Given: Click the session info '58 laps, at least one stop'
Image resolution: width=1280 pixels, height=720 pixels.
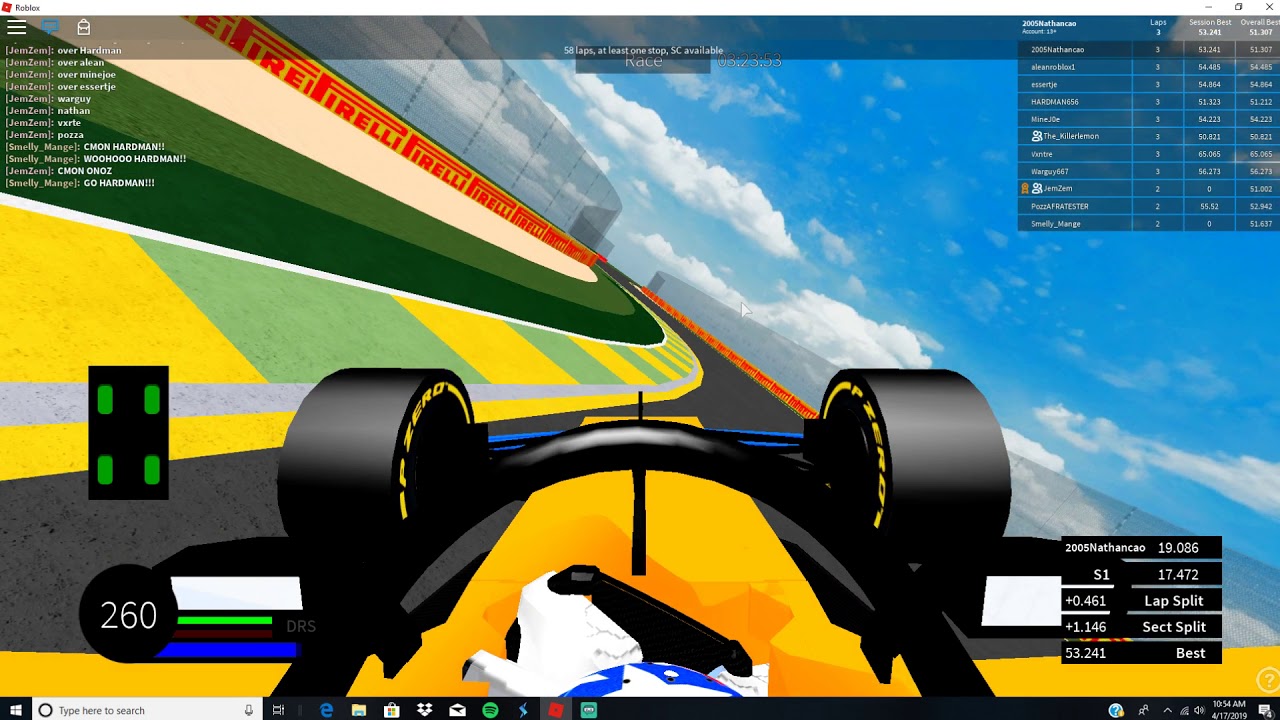Looking at the screenshot, I should click(643, 50).
